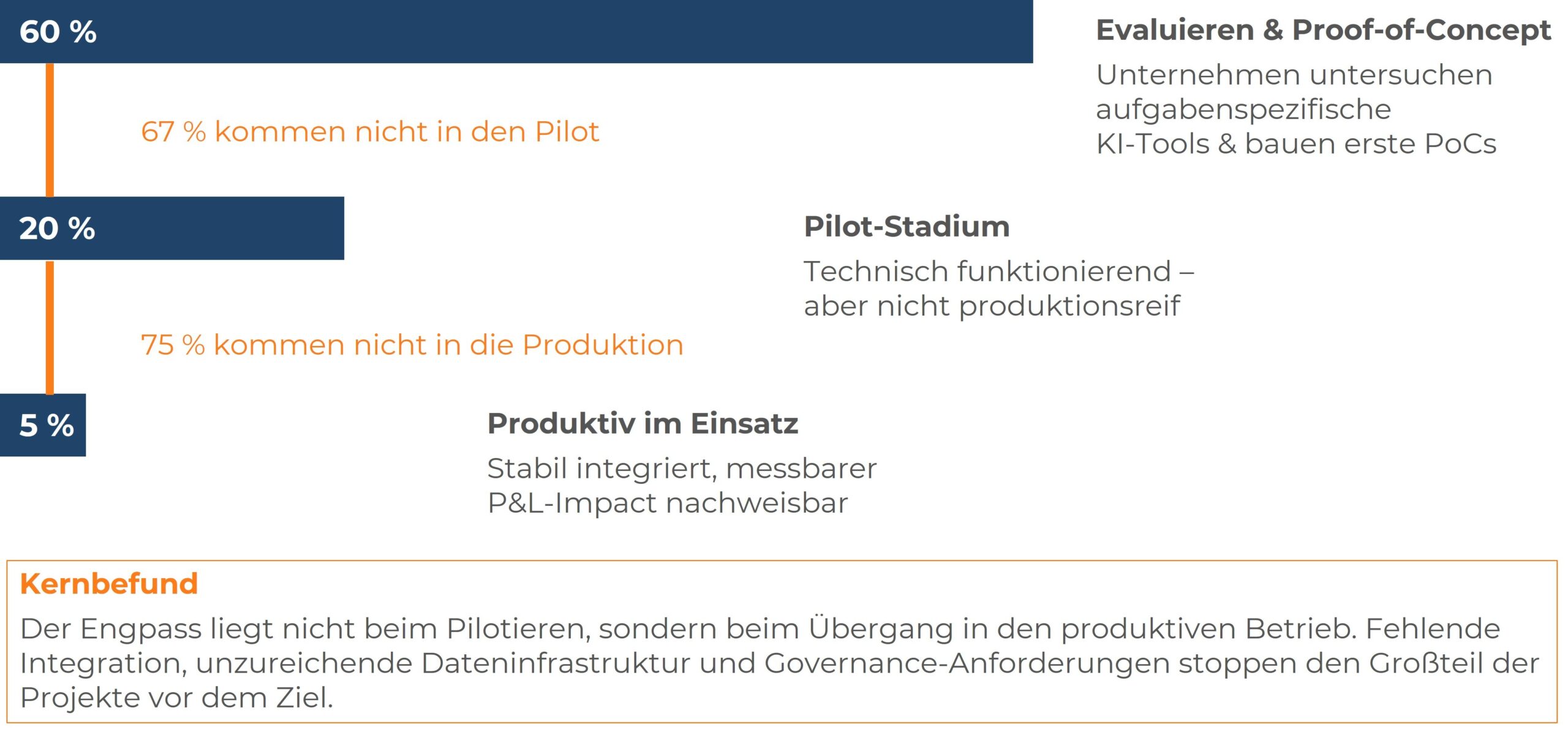
Task: Click the orange connector between the 60 % and 20 % bars
Action: (x=50, y=130)
